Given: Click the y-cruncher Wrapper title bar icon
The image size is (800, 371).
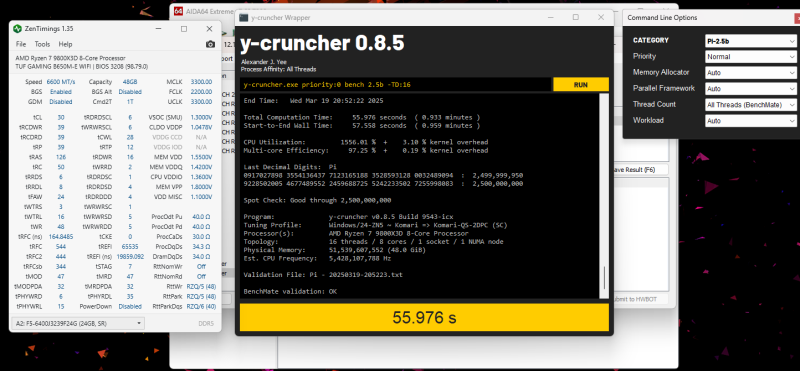Looking at the screenshot, I should (x=244, y=17).
